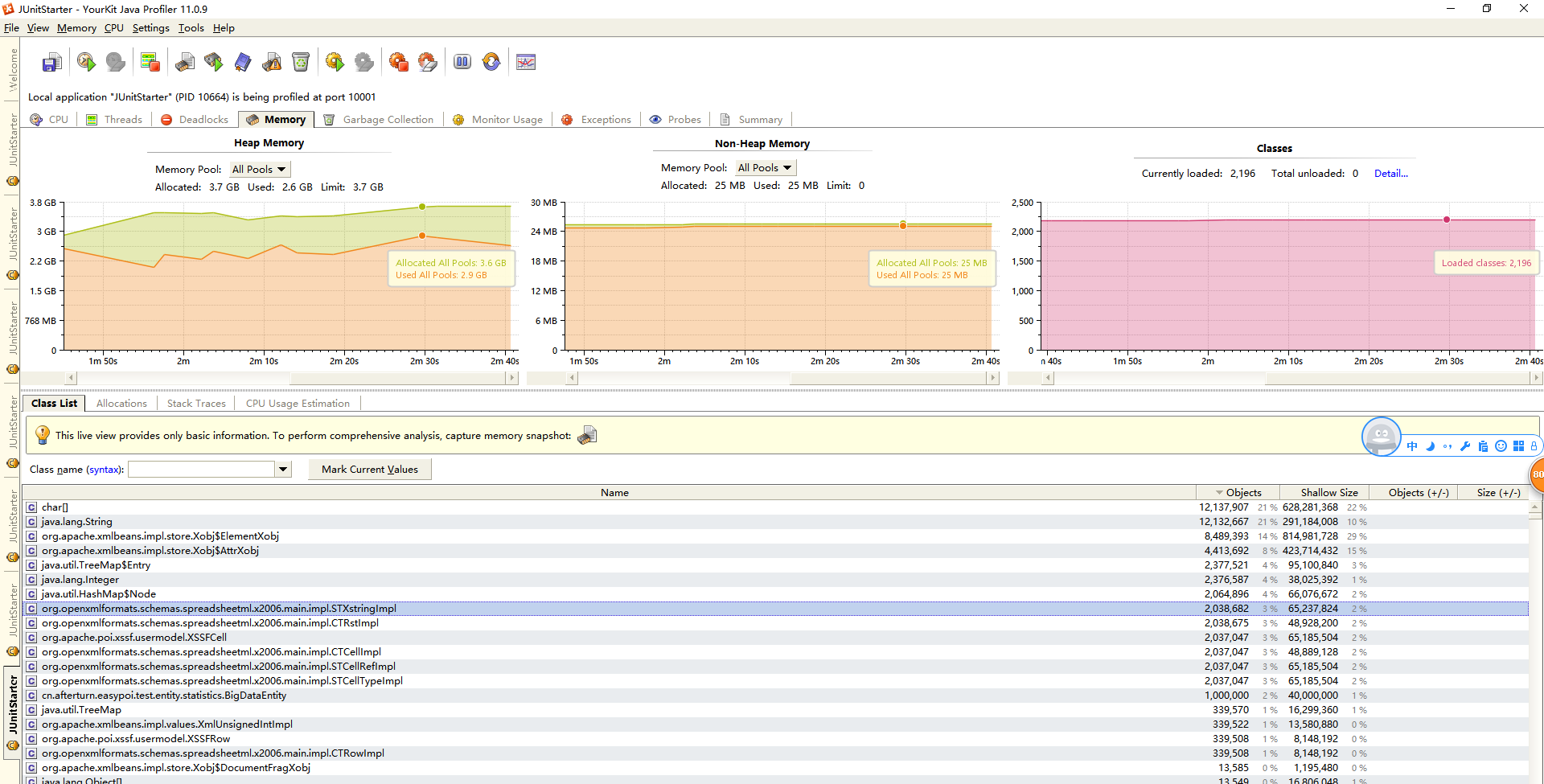The width and height of the screenshot is (1544, 784).
Task: Start CPU profiling with clock-and-play icon
Action: (86, 62)
